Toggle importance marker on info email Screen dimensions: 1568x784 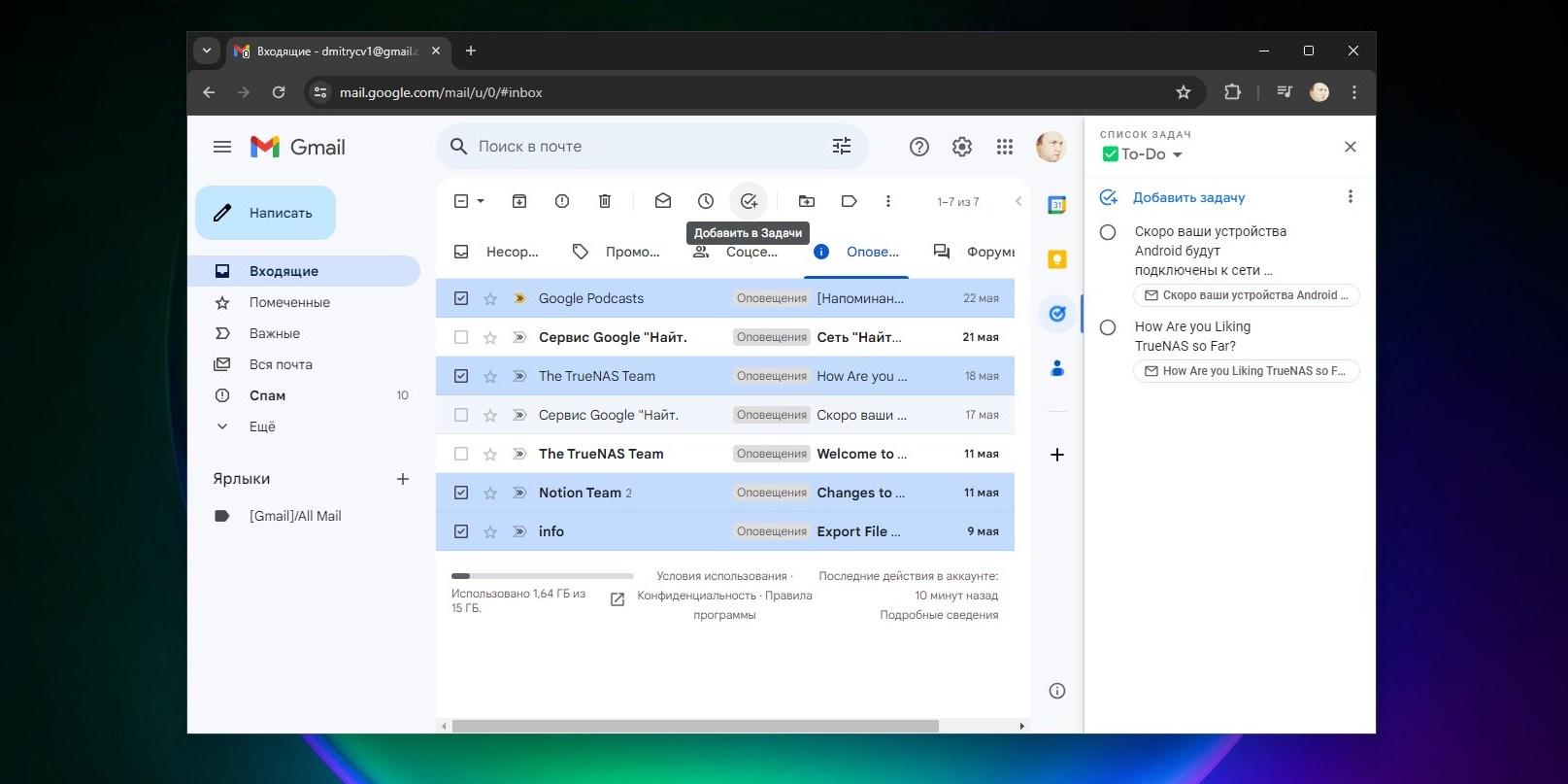(x=519, y=531)
